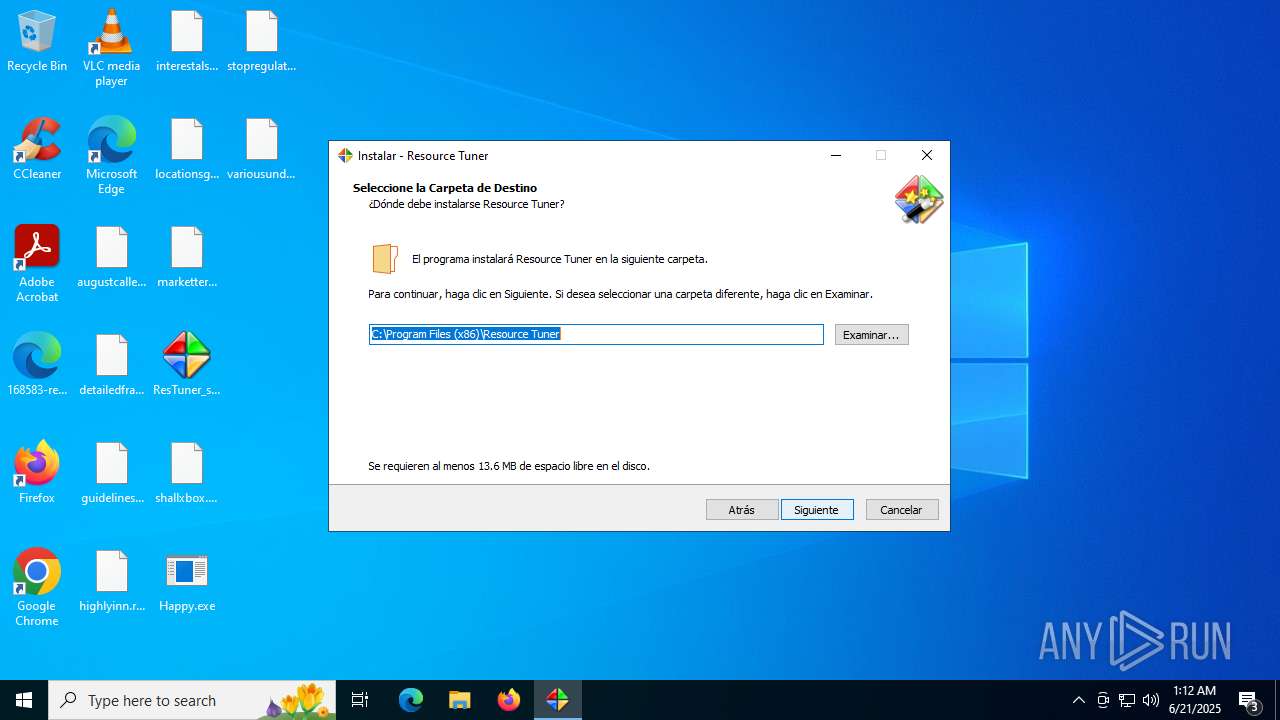The image size is (1280, 720).
Task: Close the Resource Tuner installer window
Action: (x=927, y=155)
